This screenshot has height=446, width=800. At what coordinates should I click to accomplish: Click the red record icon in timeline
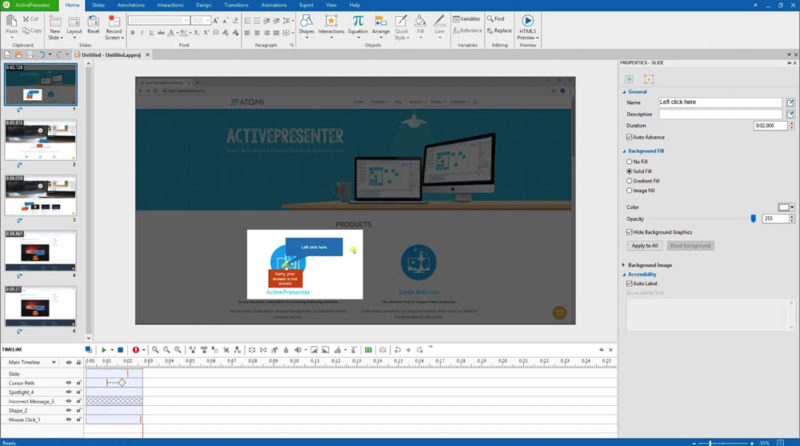tap(136, 350)
